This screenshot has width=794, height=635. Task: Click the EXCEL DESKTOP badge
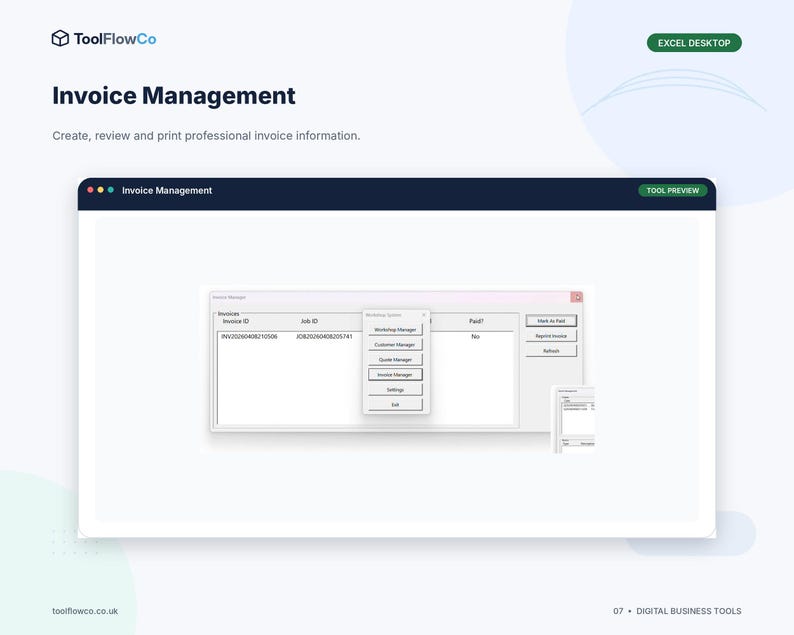pos(694,43)
